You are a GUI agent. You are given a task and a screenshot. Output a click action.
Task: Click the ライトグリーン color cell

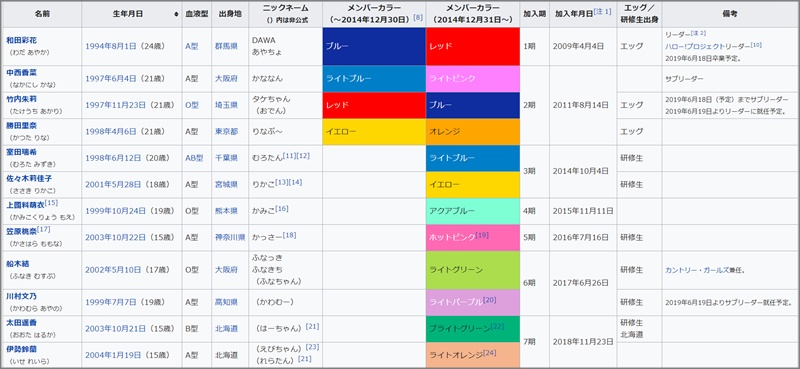[x=472, y=270]
